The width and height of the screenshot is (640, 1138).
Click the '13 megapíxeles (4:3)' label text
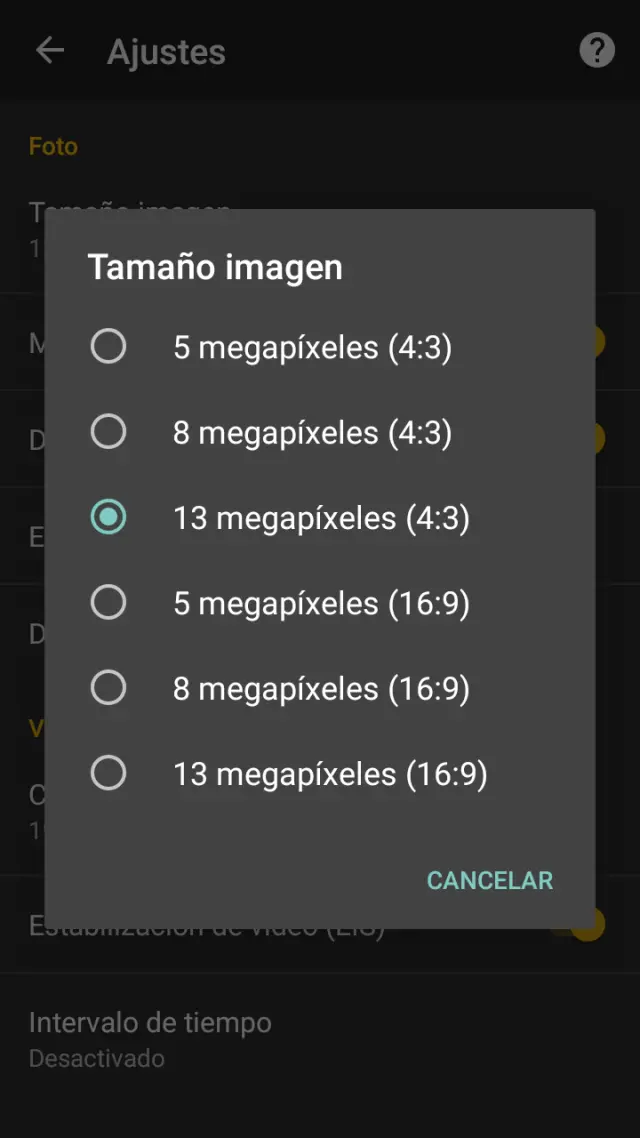(x=321, y=519)
